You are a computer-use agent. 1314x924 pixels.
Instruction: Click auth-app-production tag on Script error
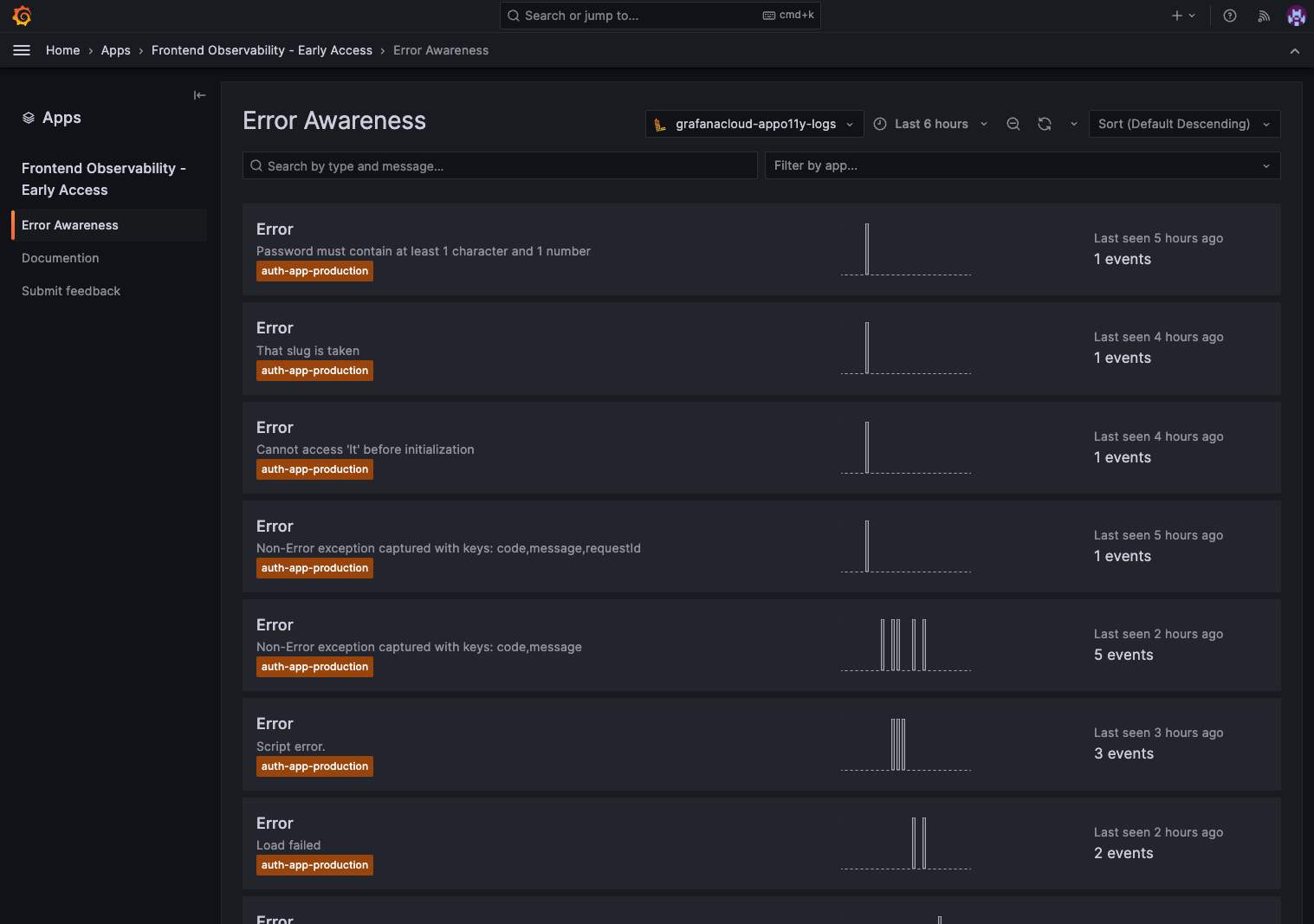click(314, 766)
